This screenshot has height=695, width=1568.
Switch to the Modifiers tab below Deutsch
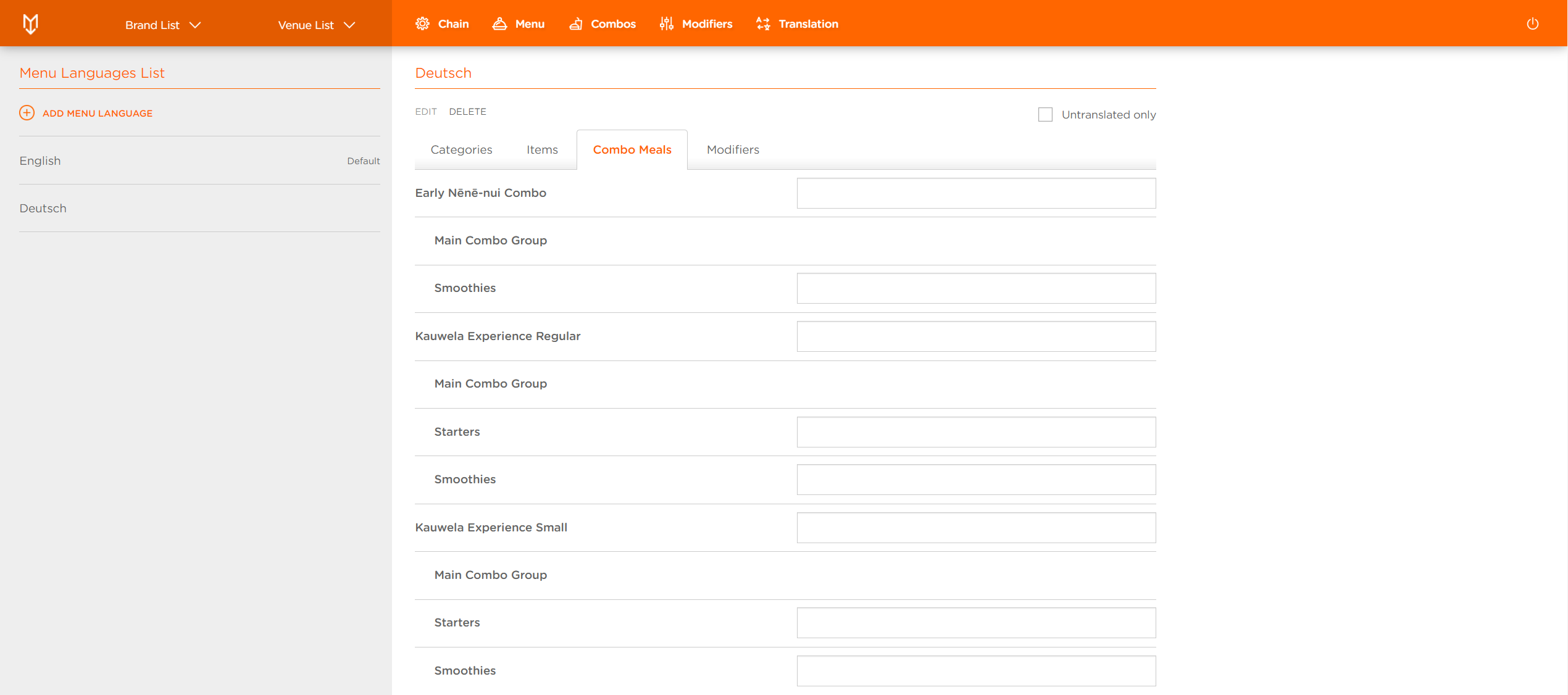click(x=733, y=149)
